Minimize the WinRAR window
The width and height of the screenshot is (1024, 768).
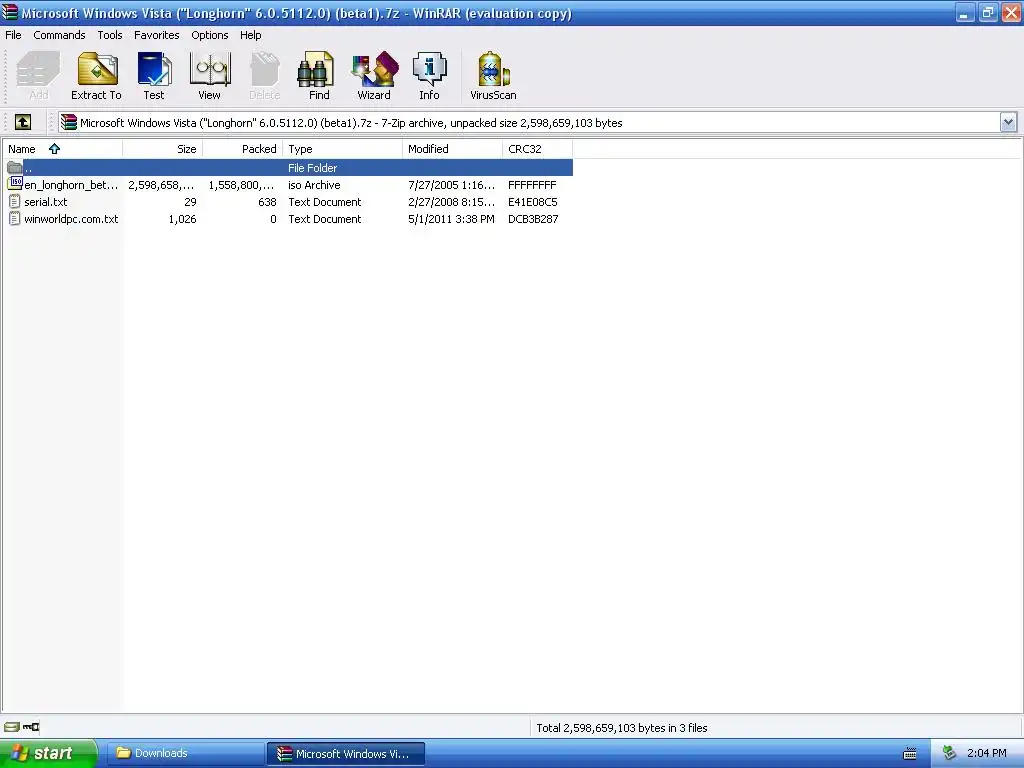pos(965,13)
